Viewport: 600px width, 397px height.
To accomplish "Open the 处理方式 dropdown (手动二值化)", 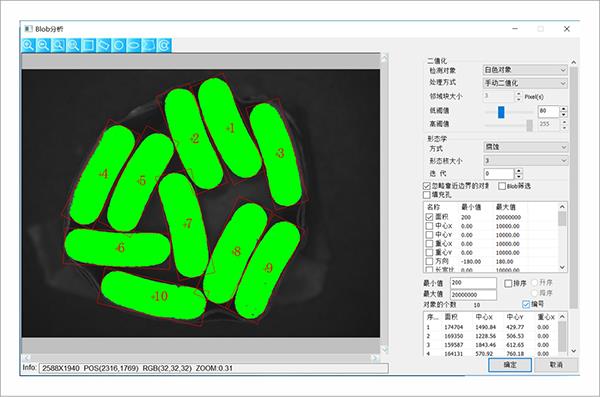I will [525, 83].
